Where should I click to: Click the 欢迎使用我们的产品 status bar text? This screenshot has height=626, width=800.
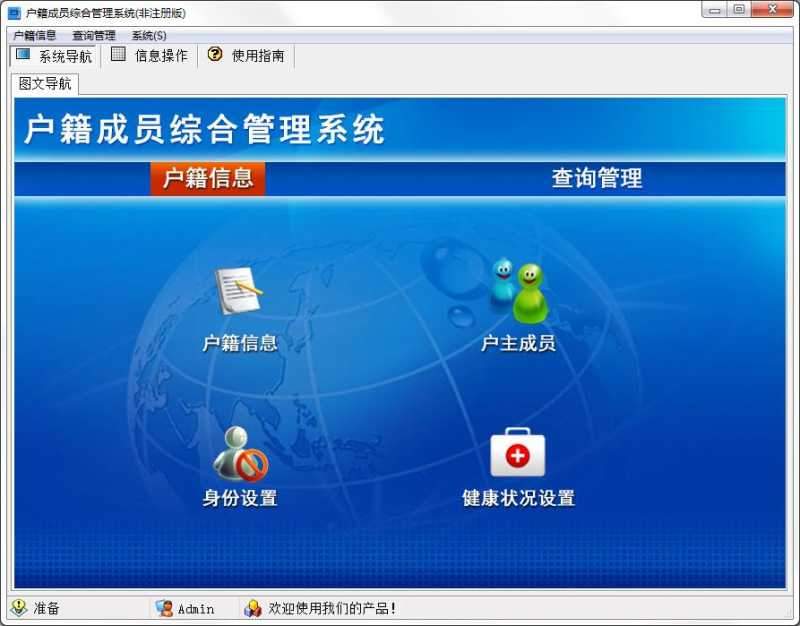pos(330,608)
